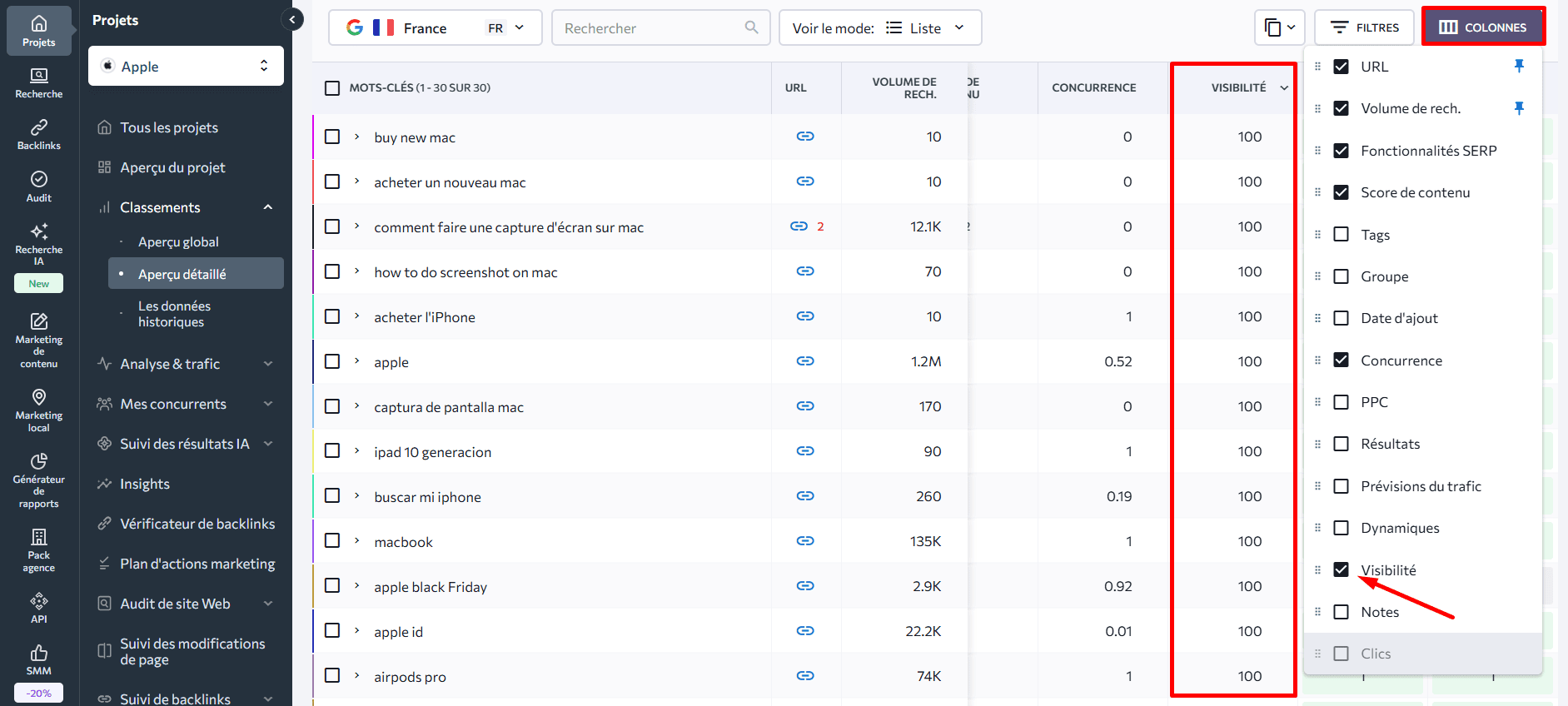Unpin the Volume de rech. column pin
1568x706 pixels.
[1519, 108]
